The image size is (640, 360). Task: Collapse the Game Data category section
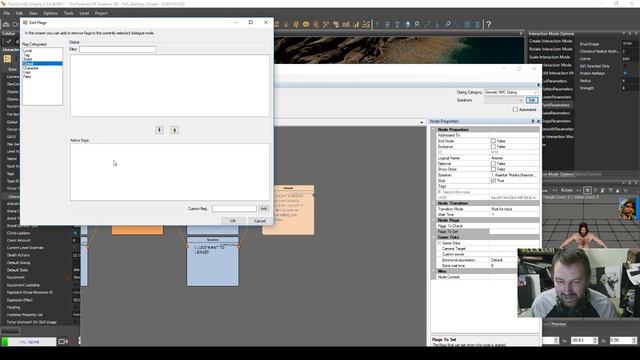pyautogui.click(x=434, y=237)
